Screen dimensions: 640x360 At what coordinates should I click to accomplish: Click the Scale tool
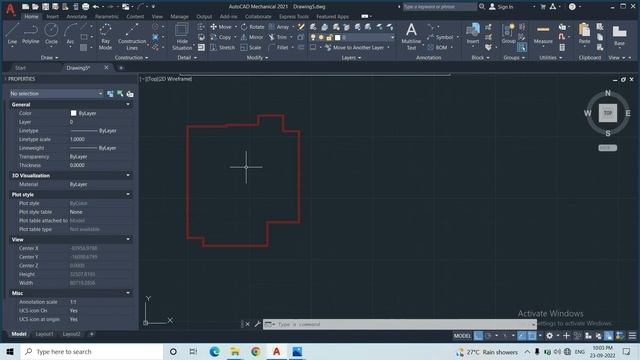tap(251, 47)
